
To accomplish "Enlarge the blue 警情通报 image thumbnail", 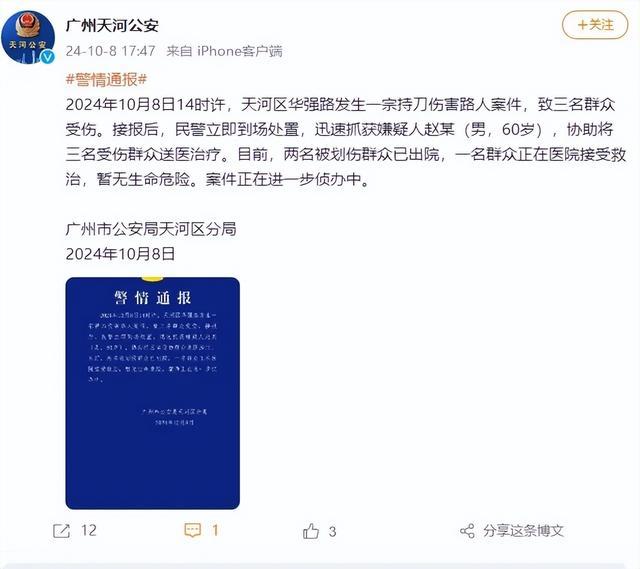I will tap(153, 393).
